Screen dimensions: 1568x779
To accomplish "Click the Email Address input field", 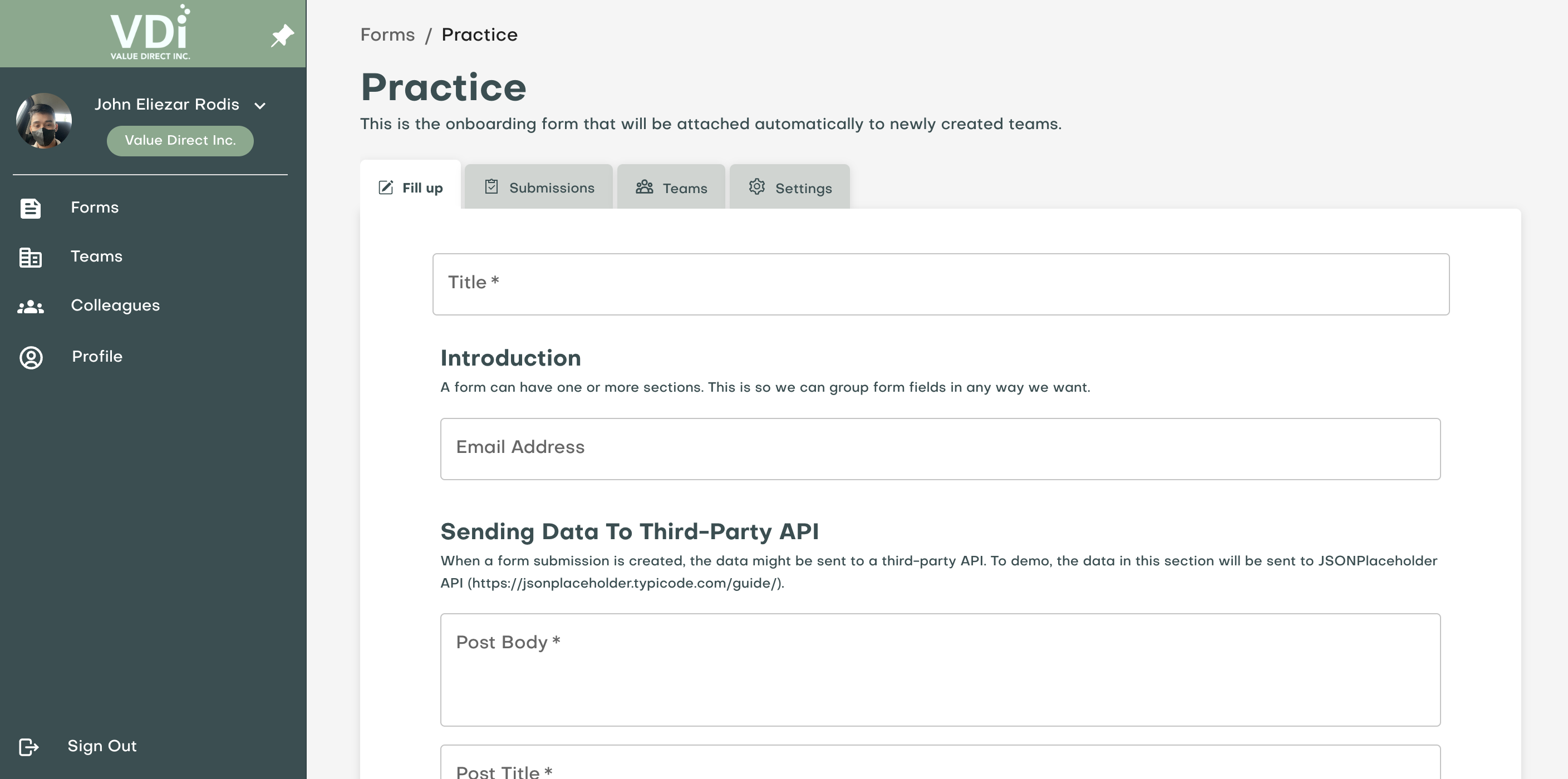I will 940,448.
